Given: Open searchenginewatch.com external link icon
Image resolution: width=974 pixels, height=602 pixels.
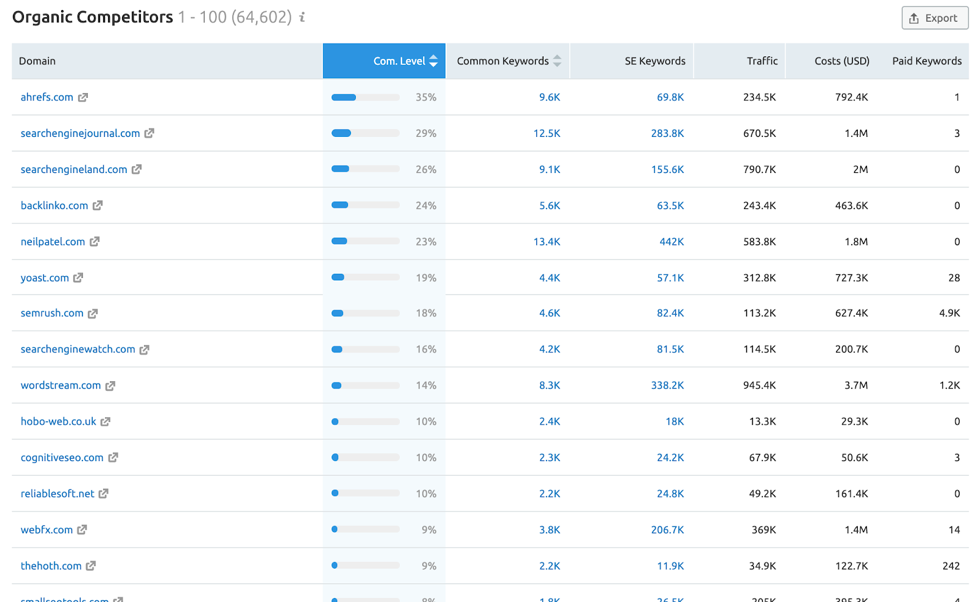Looking at the screenshot, I should (x=144, y=349).
